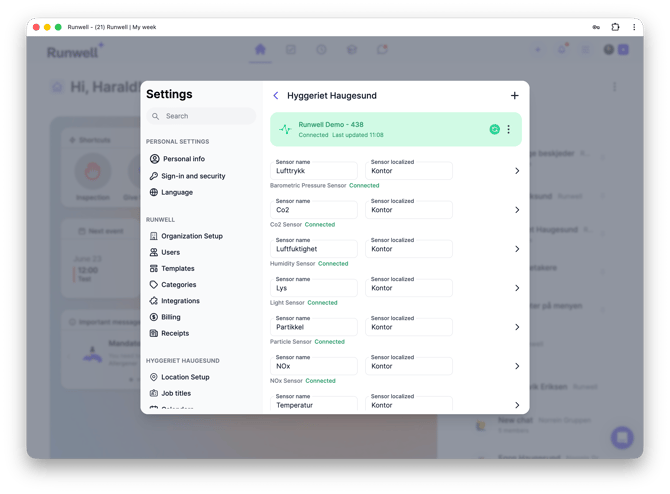Screen dimensions: 670x494
Task: Open Job titles settings
Action: (x=170, y=393)
